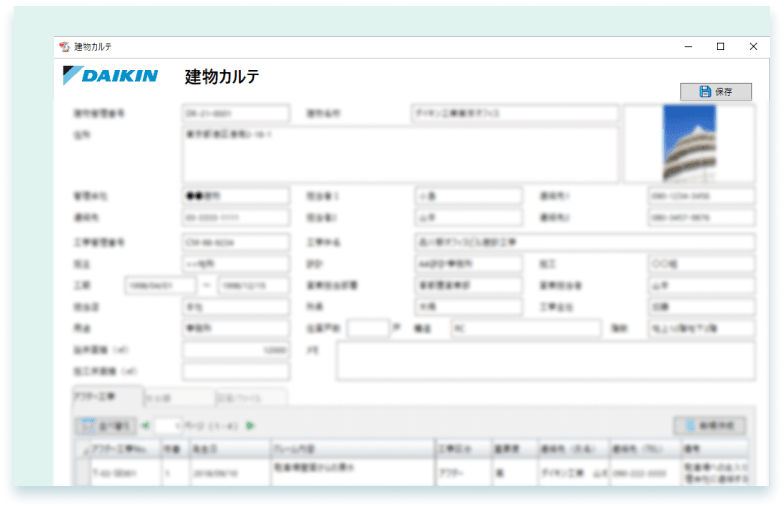The width and height of the screenshot is (784, 508).
Task: Click the construction project name field
Action: (x=584, y=242)
